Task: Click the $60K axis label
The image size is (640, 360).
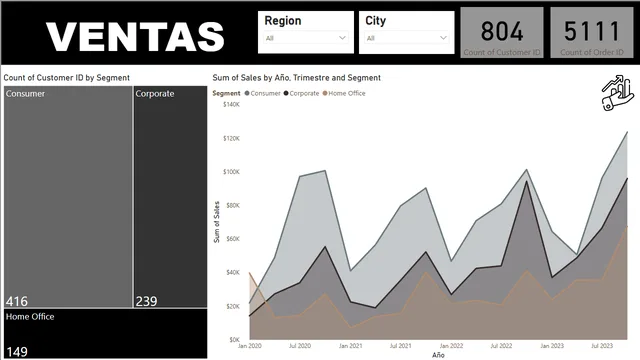Action: point(233,239)
